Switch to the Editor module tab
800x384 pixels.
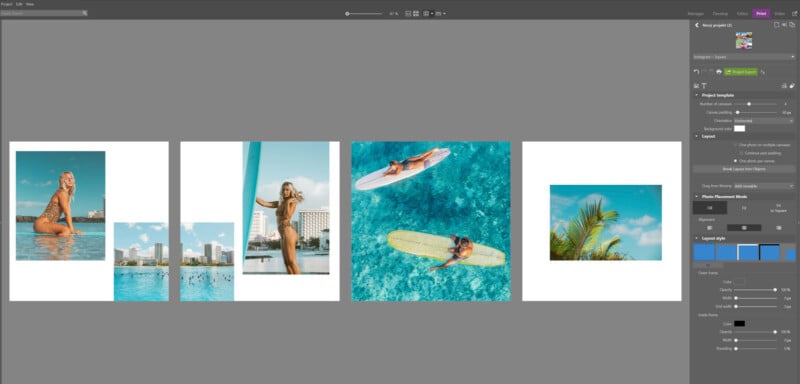pos(742,14)
